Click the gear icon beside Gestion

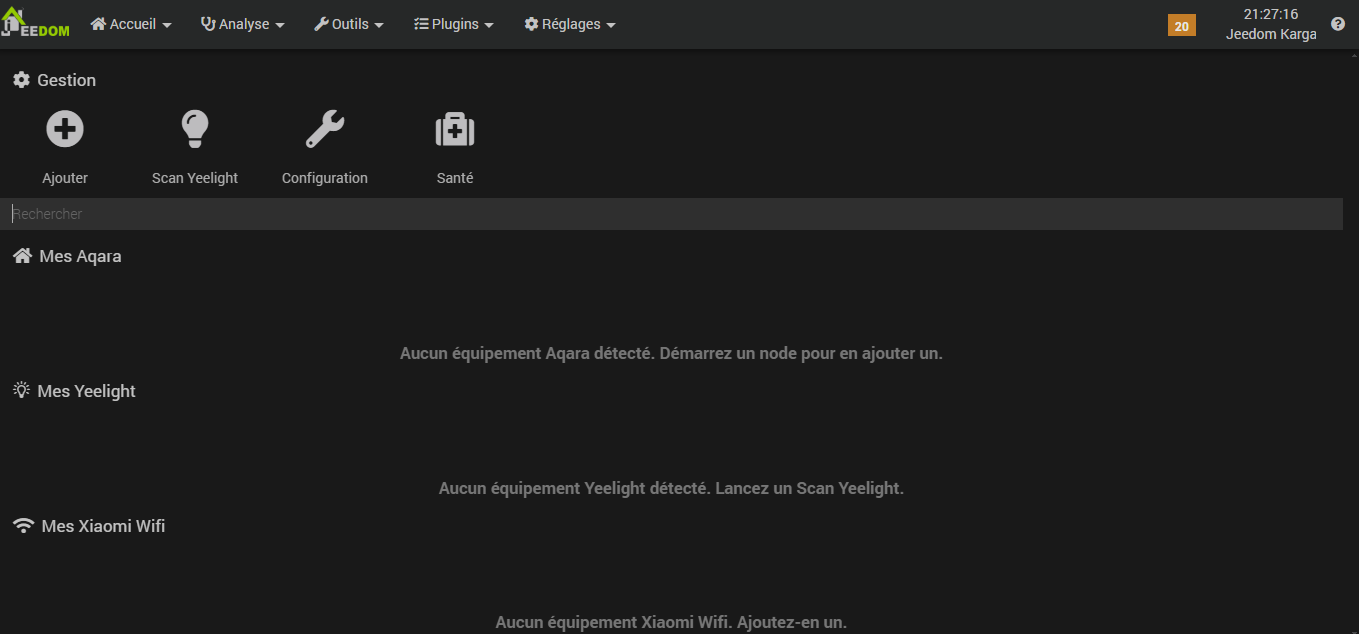[x=21, y=80]
